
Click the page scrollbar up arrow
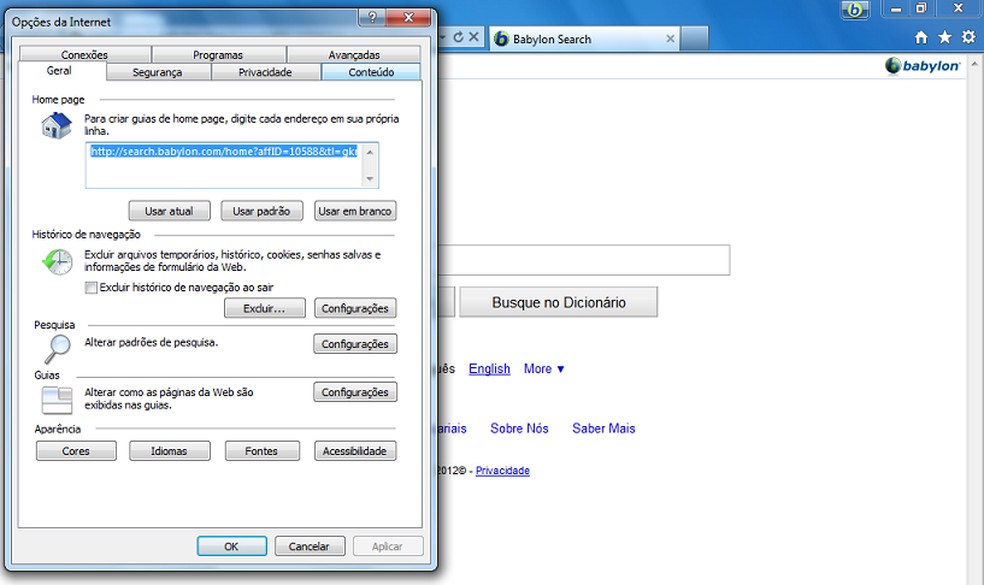point(975,63)
